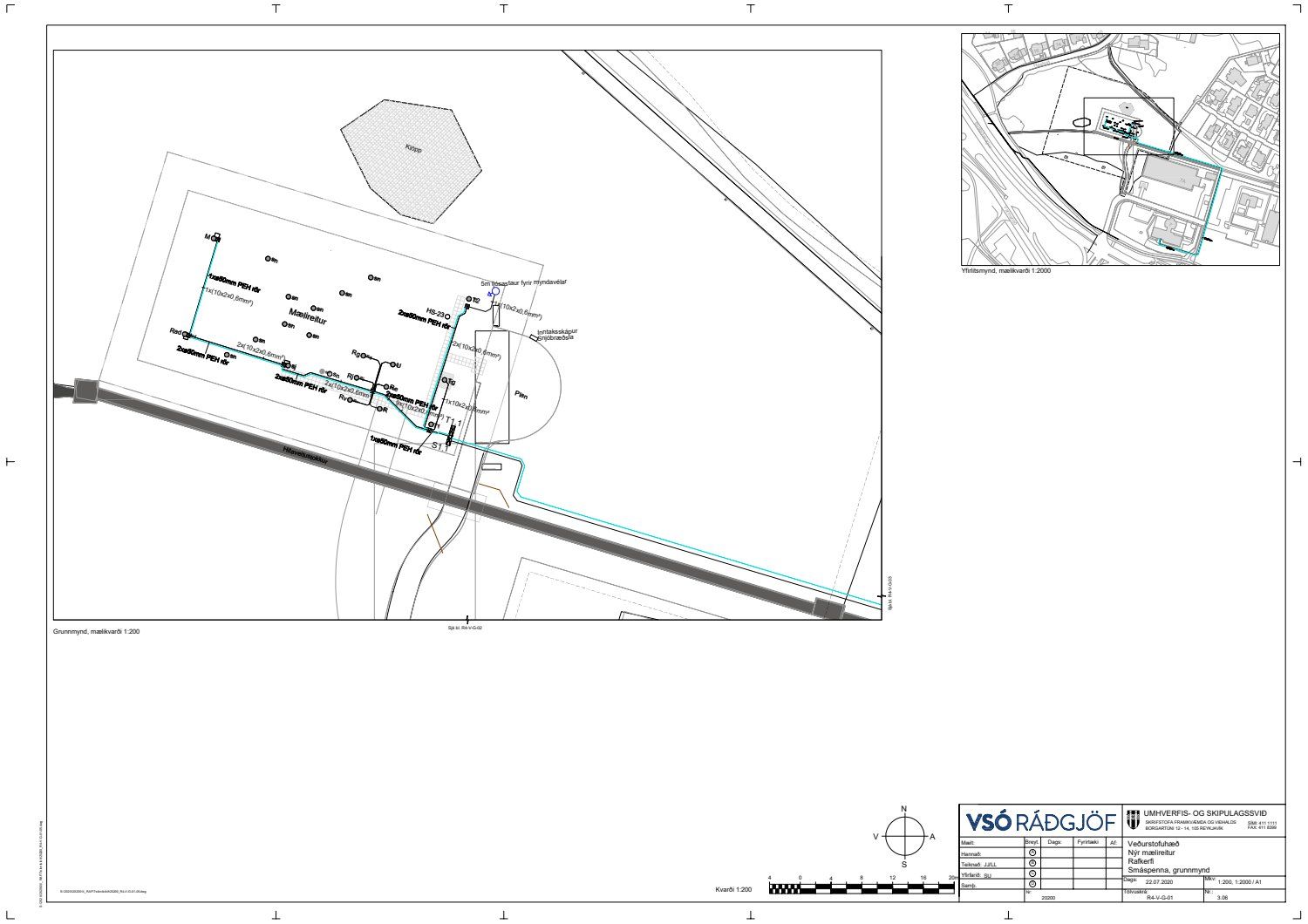Click the VSÓ Ráðgjöf logo
Screen dimensions: 1308x924
1040,822
